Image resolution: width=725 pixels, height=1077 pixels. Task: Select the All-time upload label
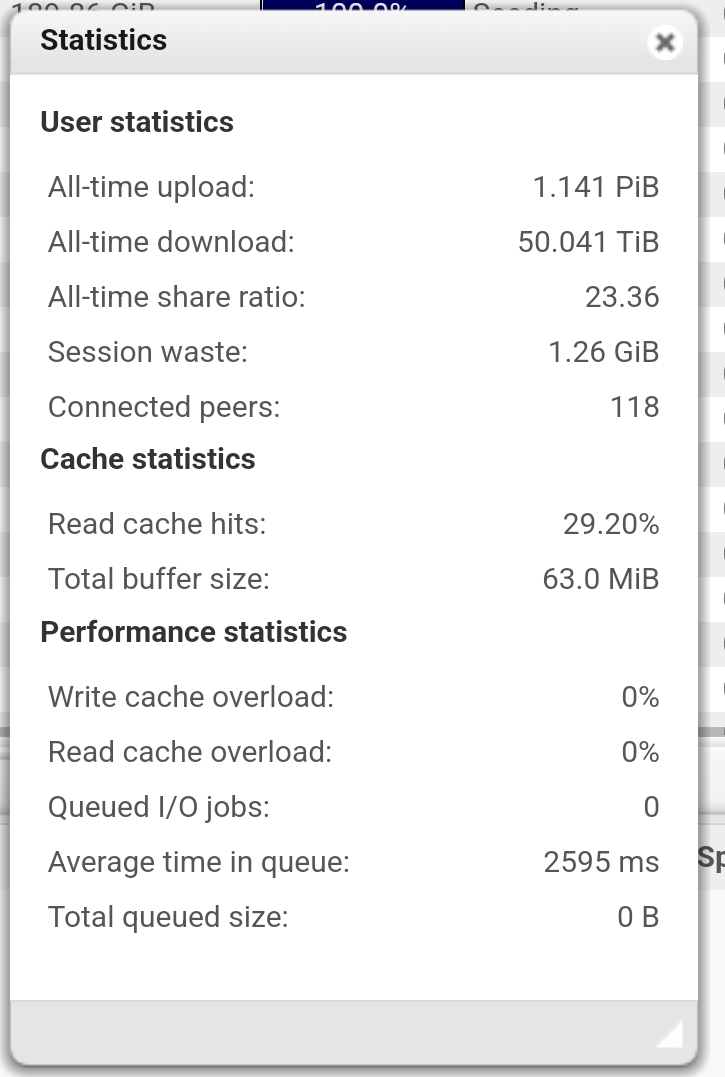[151, 187]
